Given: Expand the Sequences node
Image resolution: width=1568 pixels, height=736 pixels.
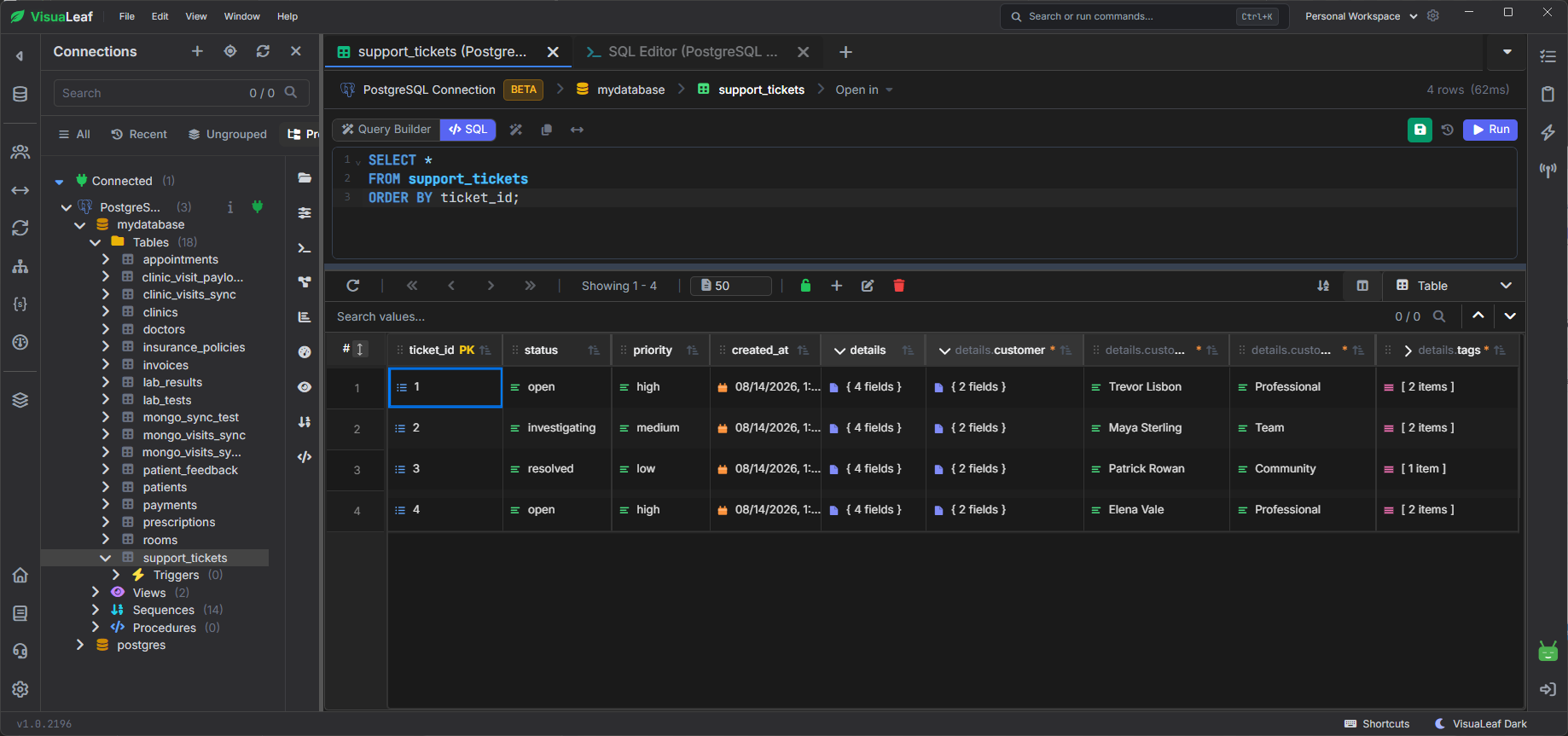Looking at the screenshot, I should coord(96,610).
